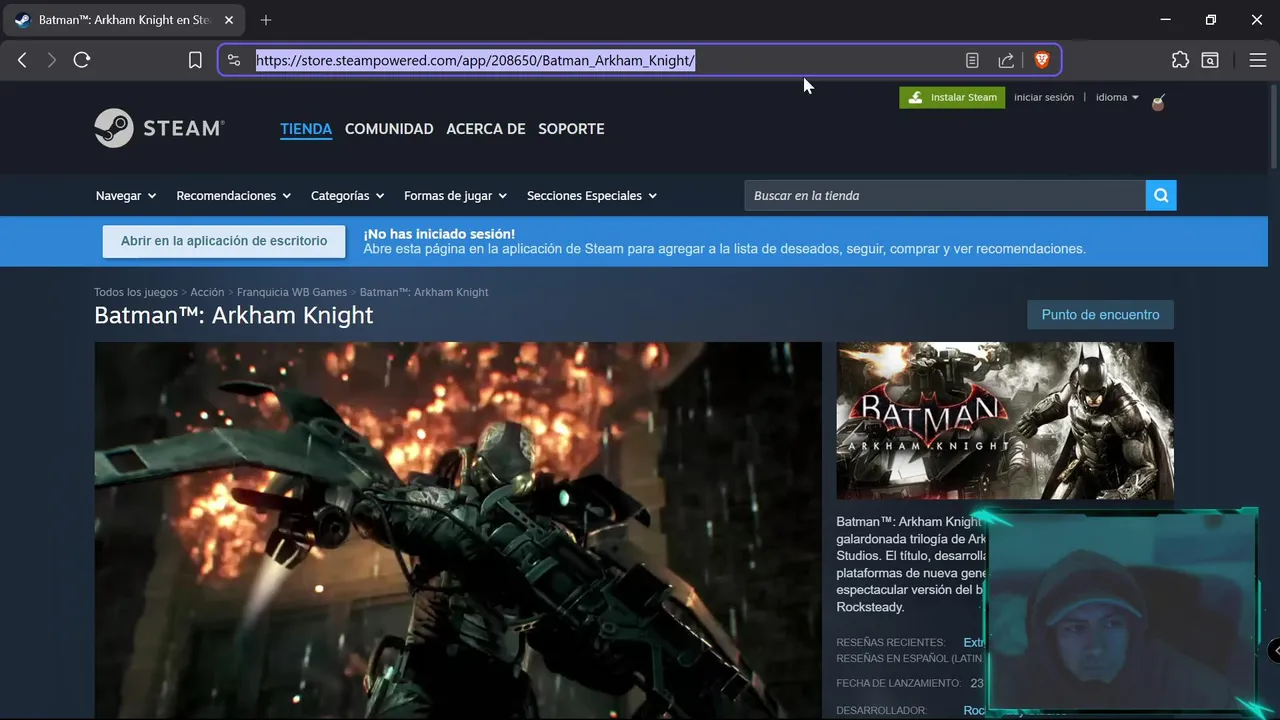Open the extensions puzzle icon
Viewport: 1280px width, 720px height.
[1180, 60]
